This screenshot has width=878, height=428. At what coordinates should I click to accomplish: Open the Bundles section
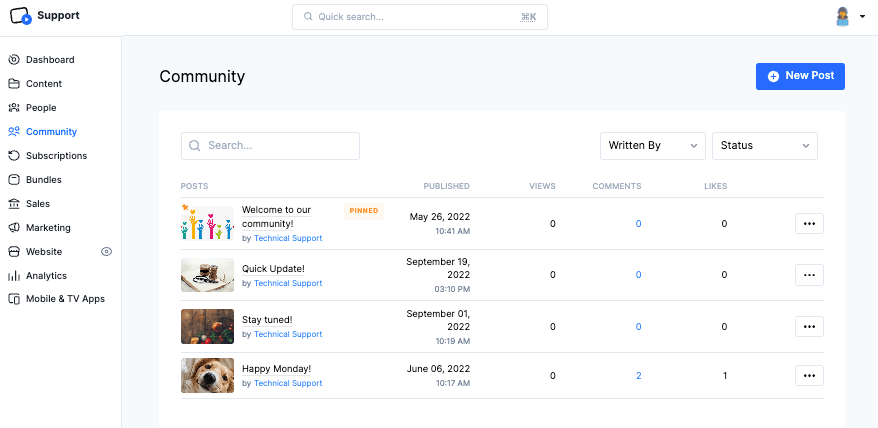(x=44, y=180)
